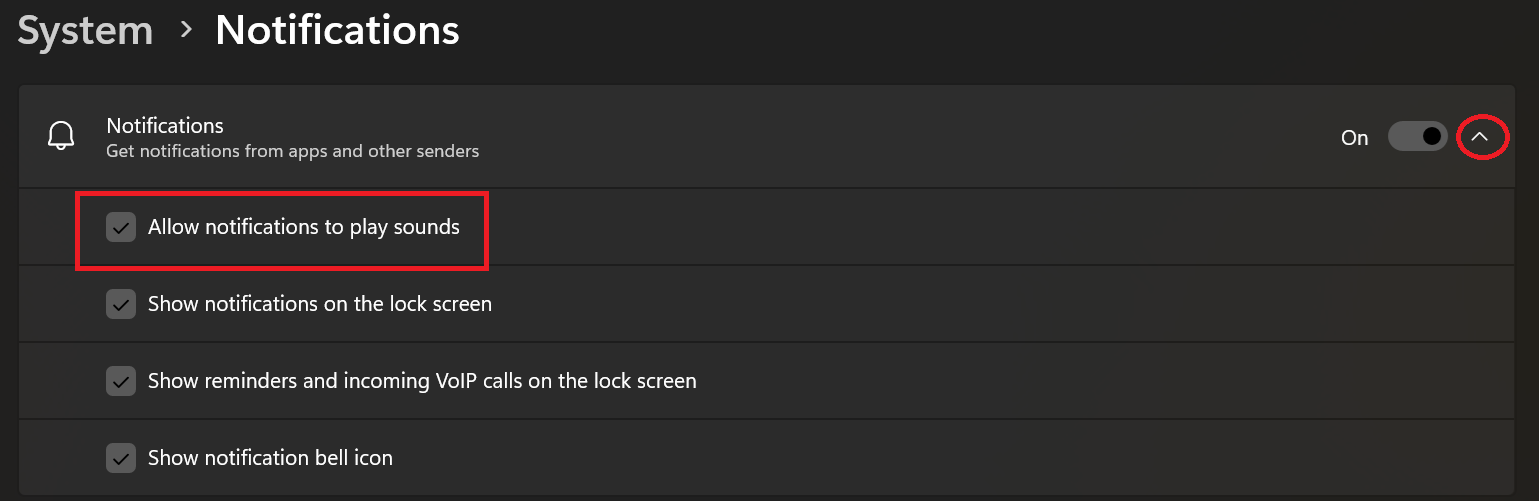Go back to System via the breadcrumb
This screenshot has width=1539, height=501.
[85, 30]
